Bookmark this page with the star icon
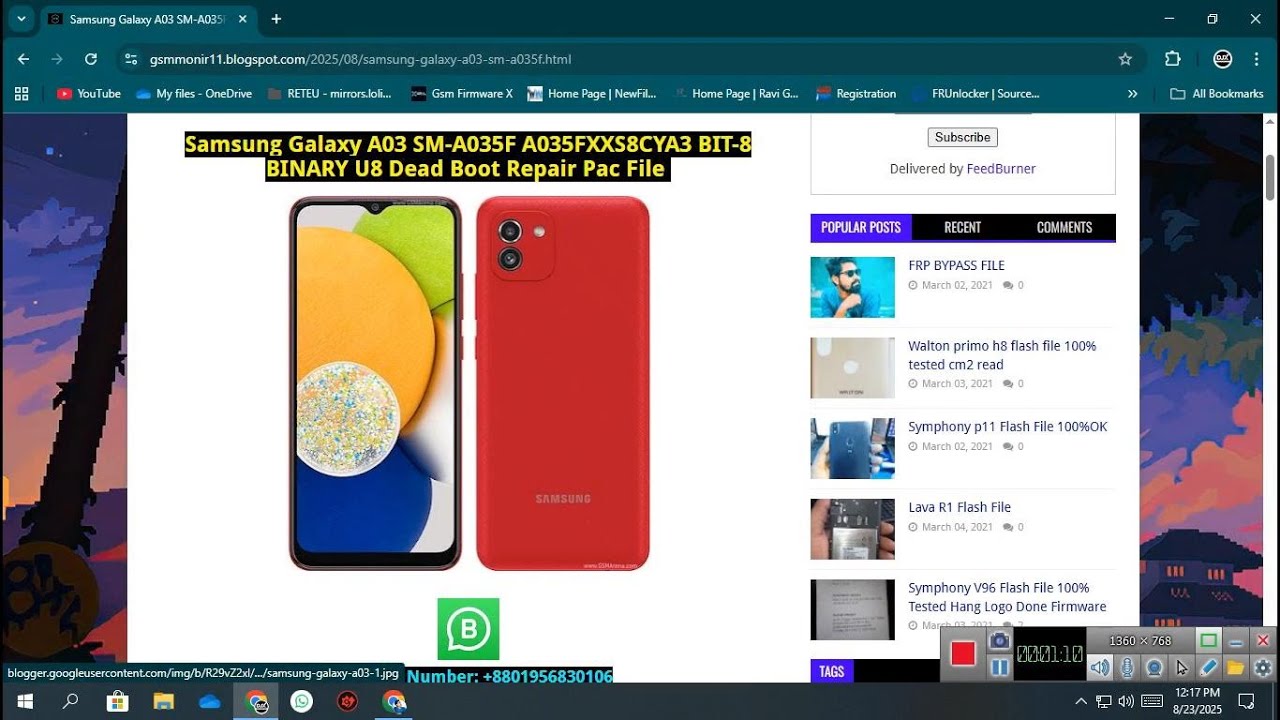Image resolution: width=1280 pixels, height=720 pixels. pyautogui.click(x=1125, y=59)
